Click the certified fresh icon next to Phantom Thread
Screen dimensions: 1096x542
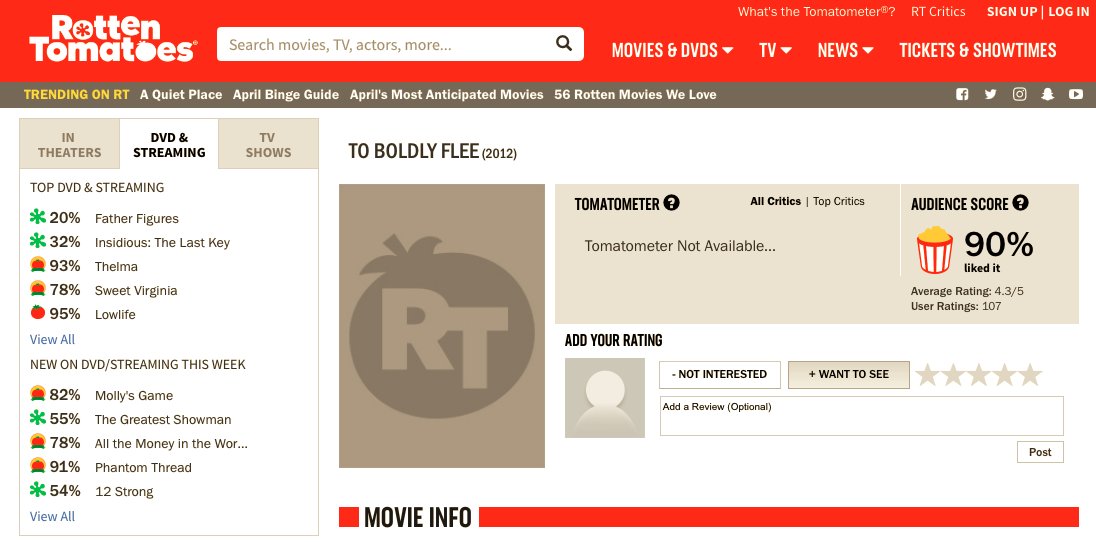click(38, 465)
